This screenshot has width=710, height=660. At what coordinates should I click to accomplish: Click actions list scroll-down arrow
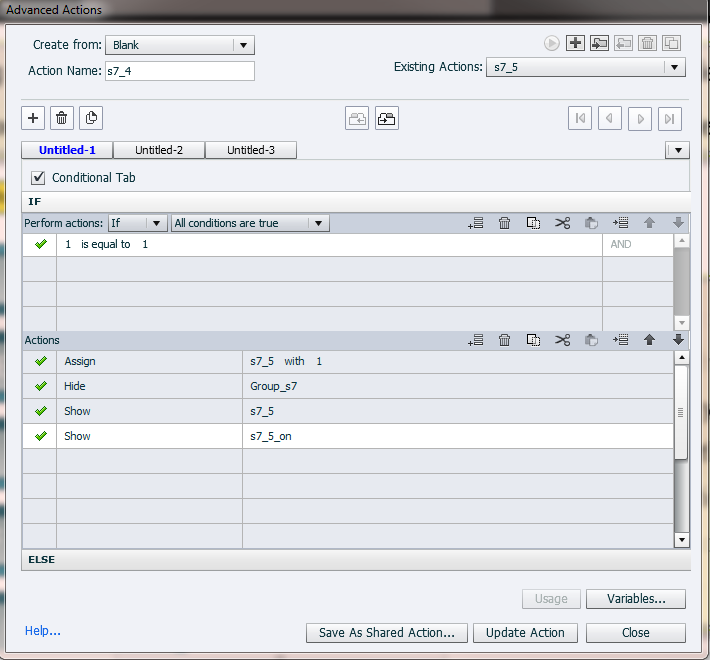coord(681,540)
